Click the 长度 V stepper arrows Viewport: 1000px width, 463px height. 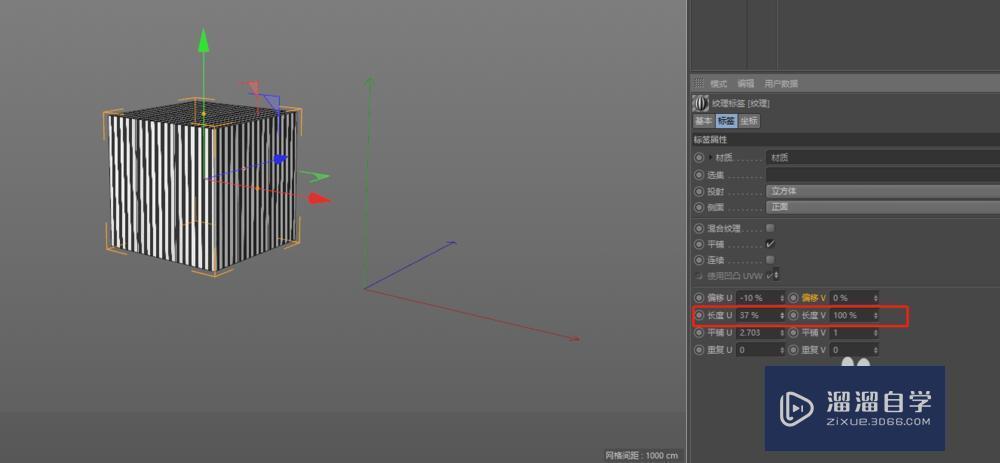point(876,315)
